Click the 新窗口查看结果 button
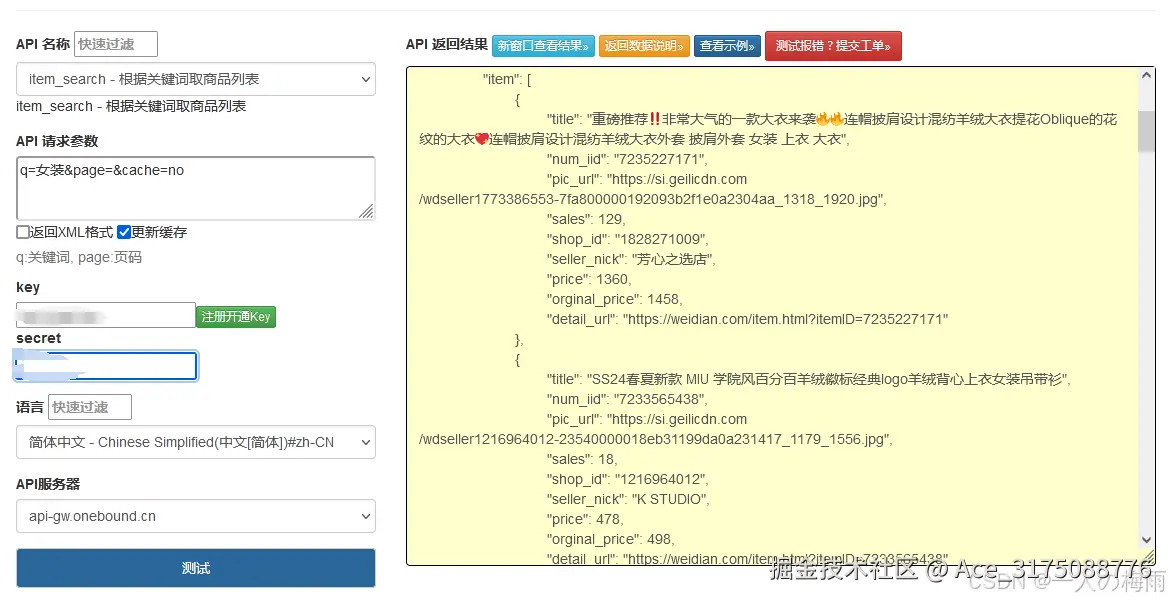 [543, 45]
